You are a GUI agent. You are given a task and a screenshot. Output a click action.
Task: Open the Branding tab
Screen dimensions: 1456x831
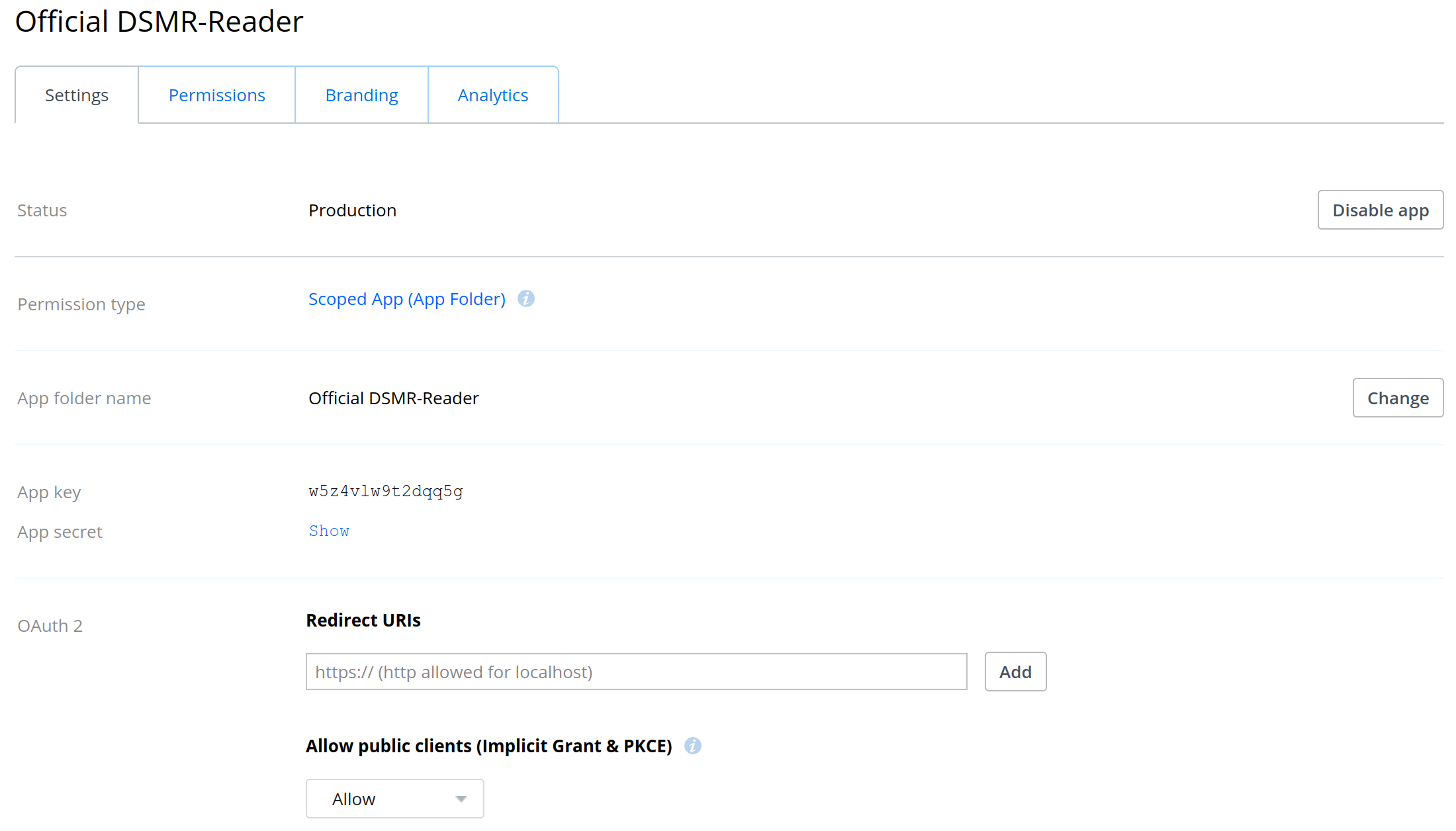pyautogui.click(x=361, y=95)
